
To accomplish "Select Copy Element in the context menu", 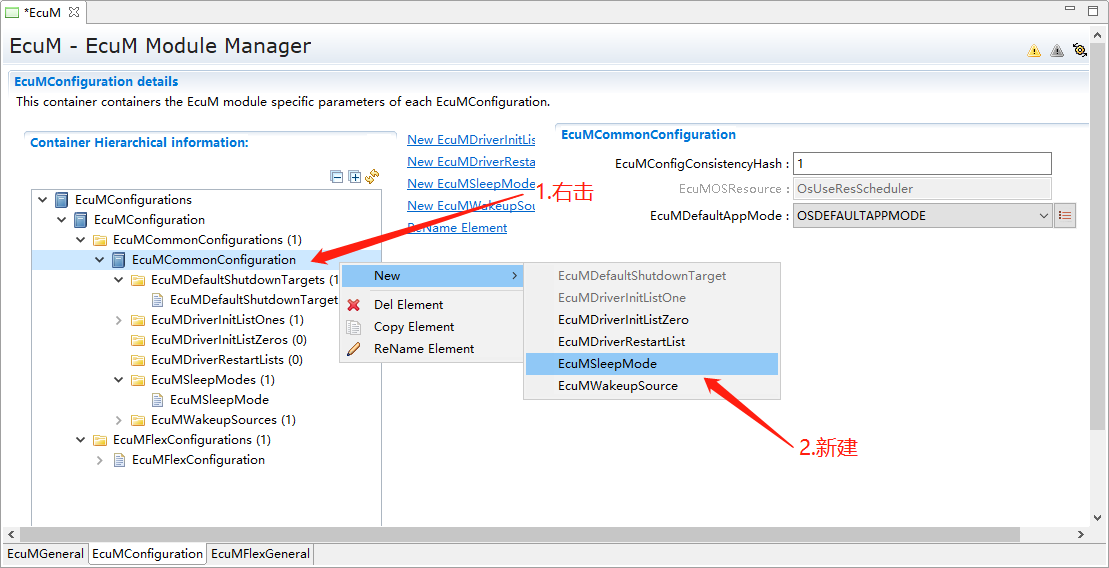I will pyautogui.click(x=414, y=327).
